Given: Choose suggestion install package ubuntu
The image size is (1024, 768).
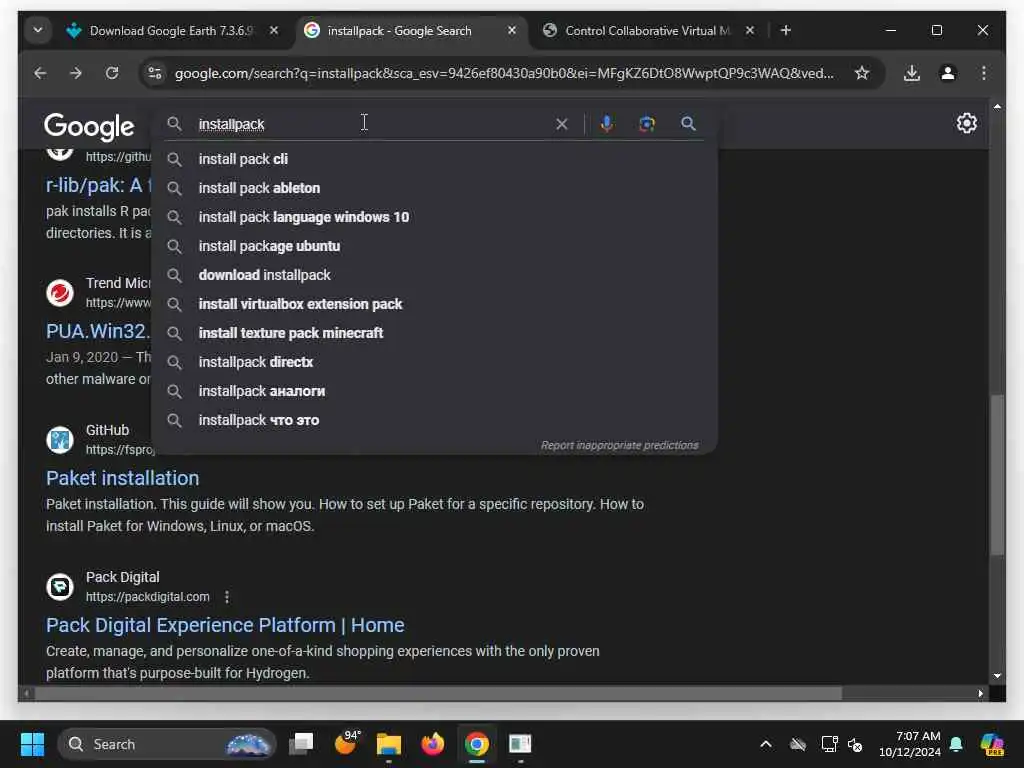Looking at the screenshot, I should [434, 246].
